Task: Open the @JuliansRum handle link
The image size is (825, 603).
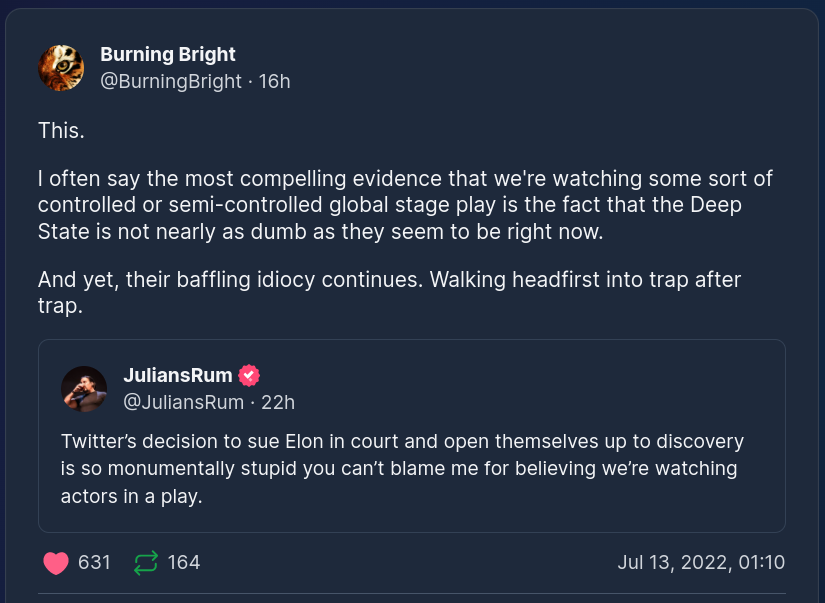Action: tap(183, 402)
